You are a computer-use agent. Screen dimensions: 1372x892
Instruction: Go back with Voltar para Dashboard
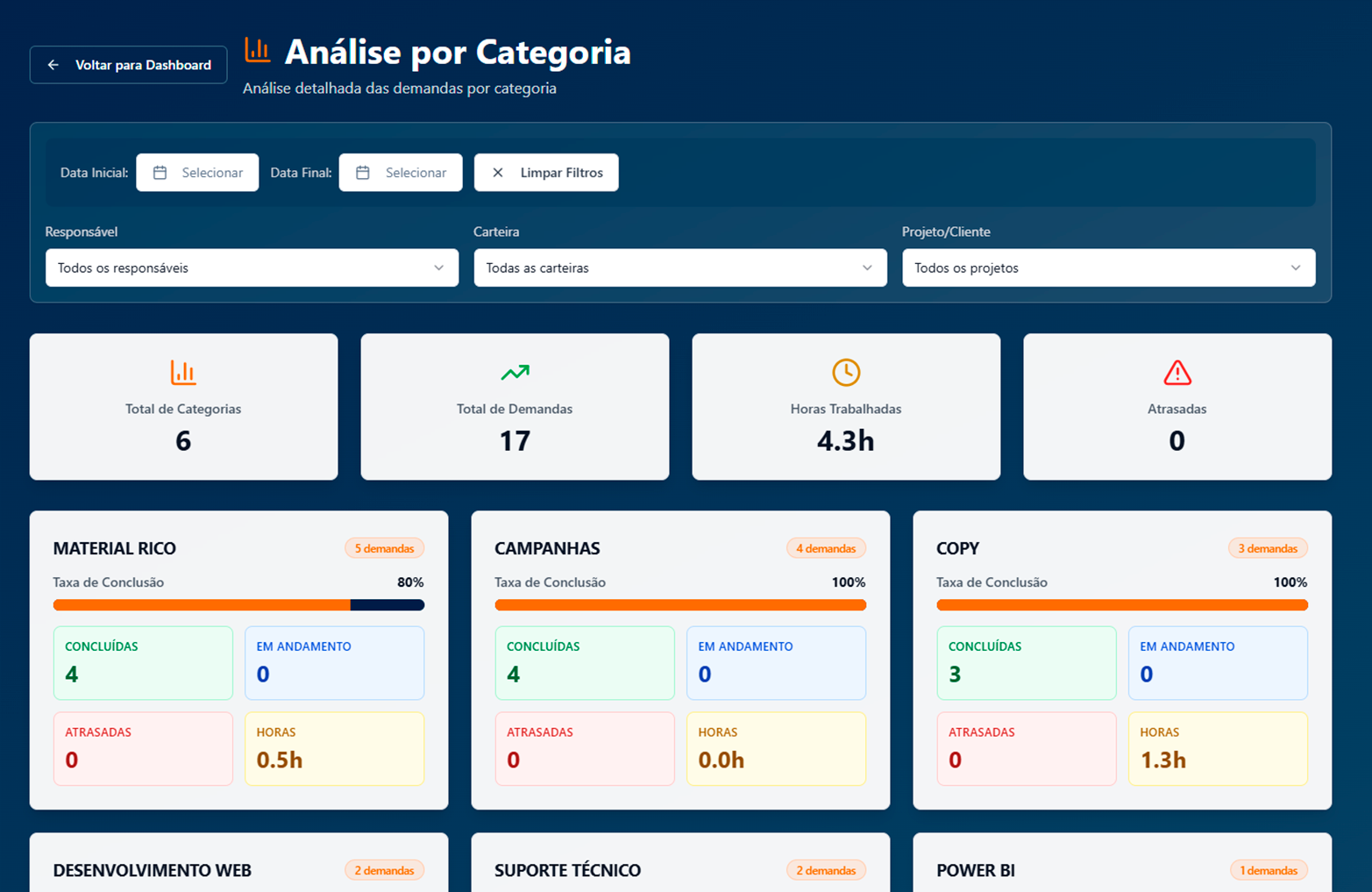(x=128, y=65)
